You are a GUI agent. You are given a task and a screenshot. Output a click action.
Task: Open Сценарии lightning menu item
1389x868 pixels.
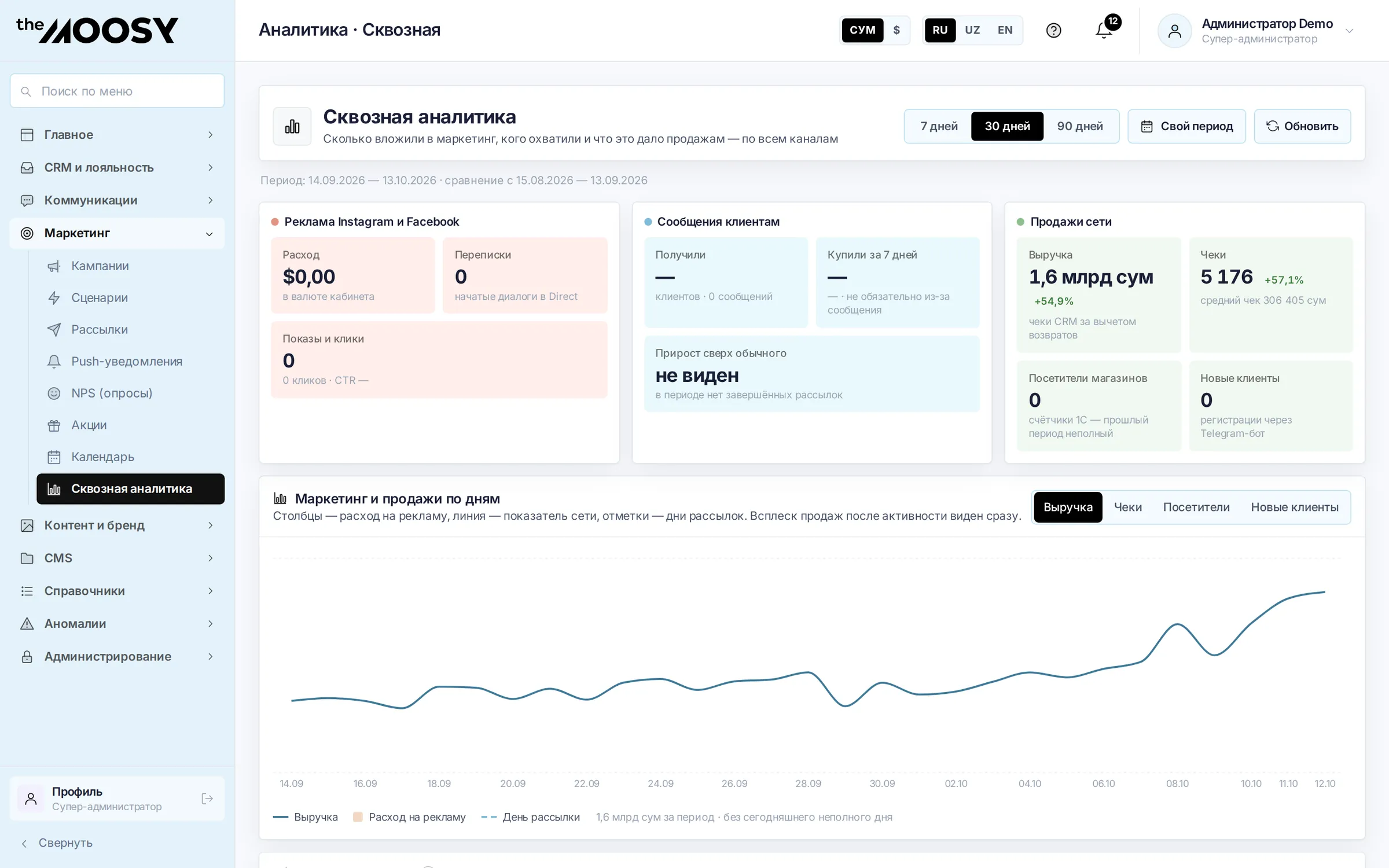point(130,297)
